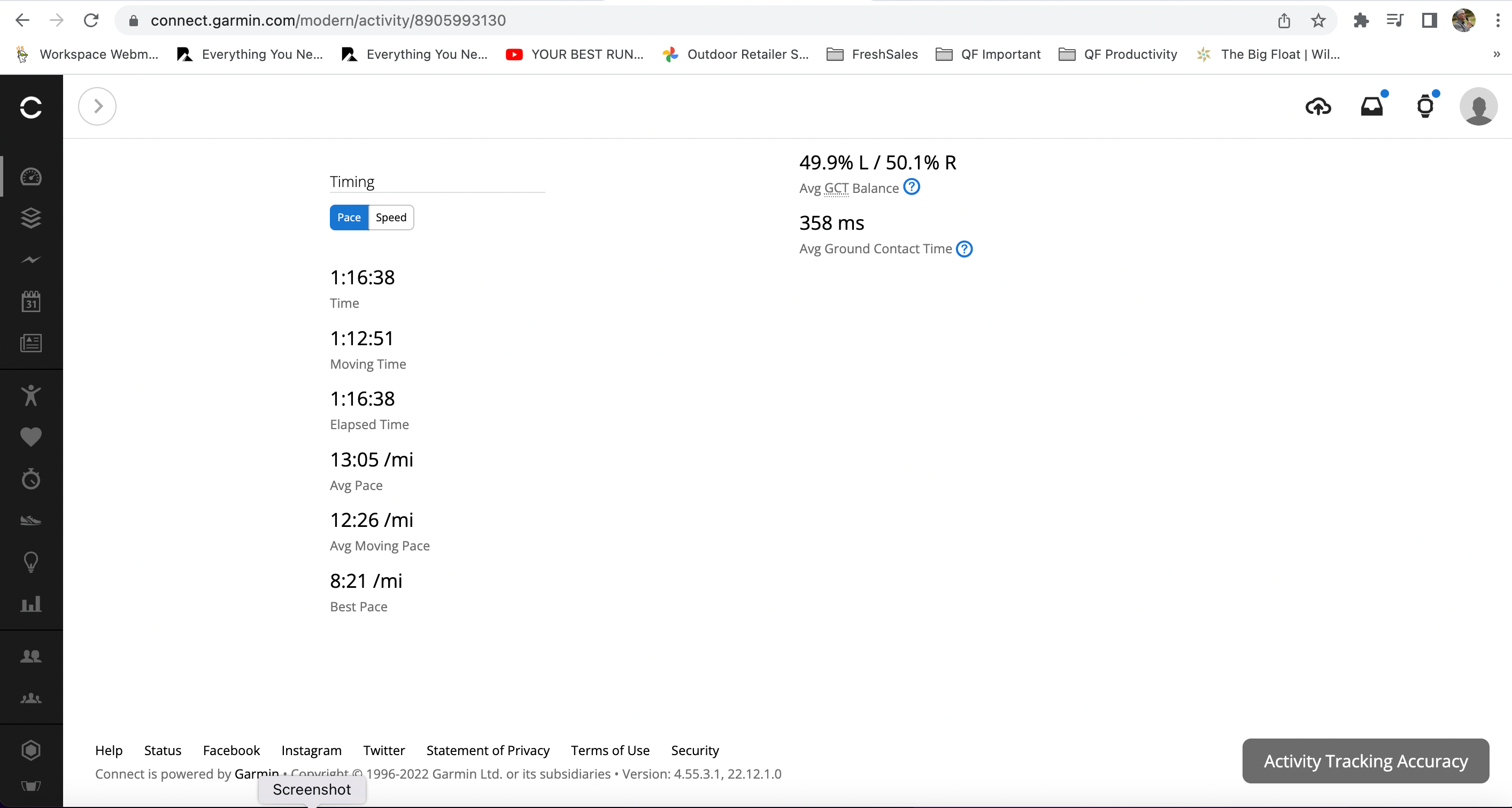The height and width of the screenshot is (808, 1512).
Task: Open the notifications inbox tray icon
Action: [x=1372, y=107]
